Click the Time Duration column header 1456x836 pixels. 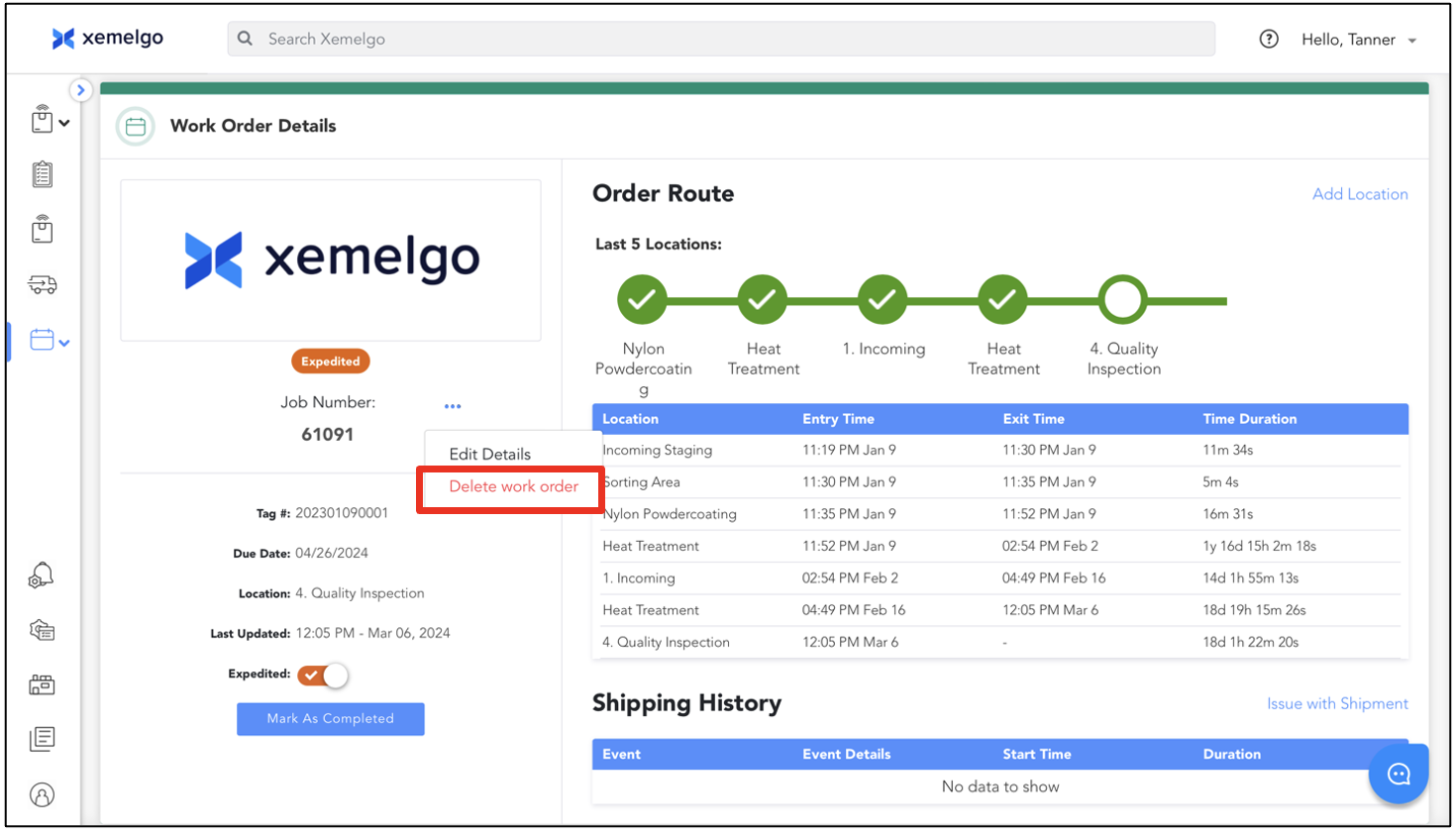click(1249, 419)
